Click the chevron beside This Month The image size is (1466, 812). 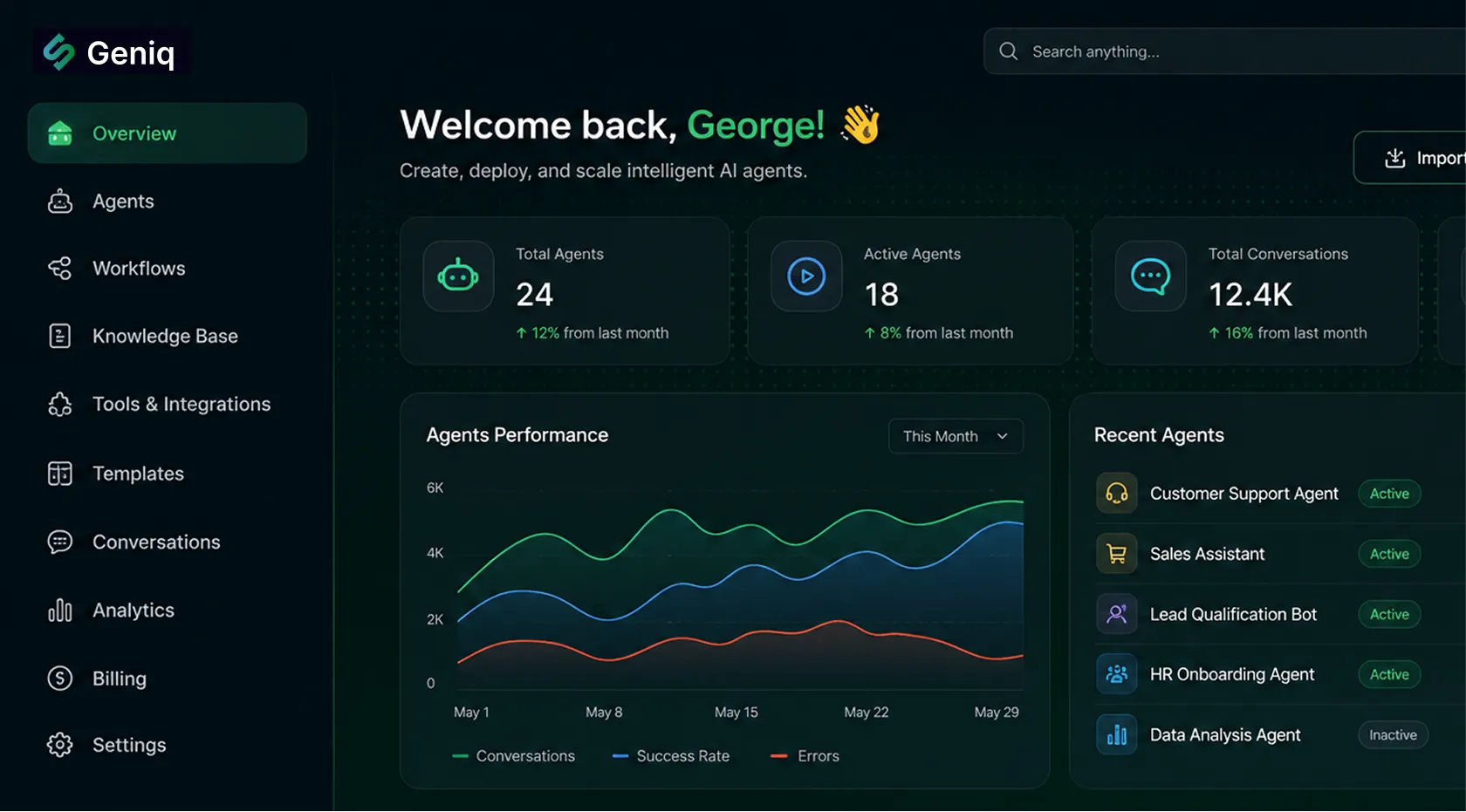(x=1003, y=436)
